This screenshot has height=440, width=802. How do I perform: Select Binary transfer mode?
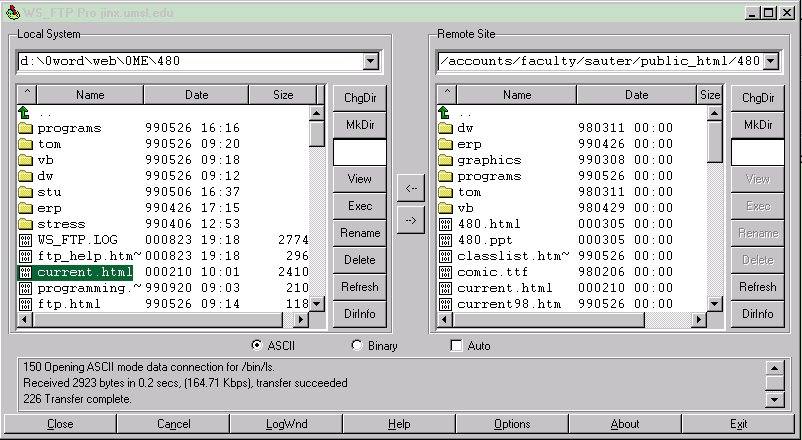[x=357, y=346]
